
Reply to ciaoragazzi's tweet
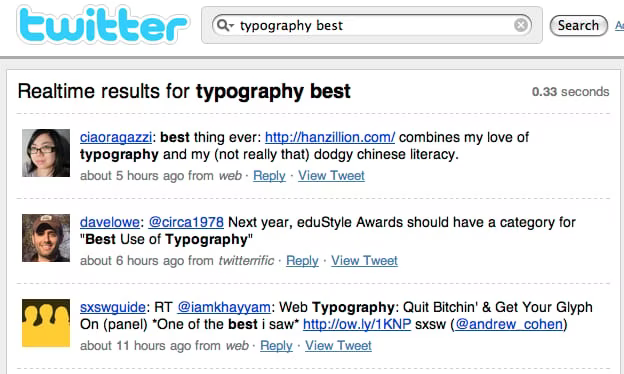pos(269,175)
